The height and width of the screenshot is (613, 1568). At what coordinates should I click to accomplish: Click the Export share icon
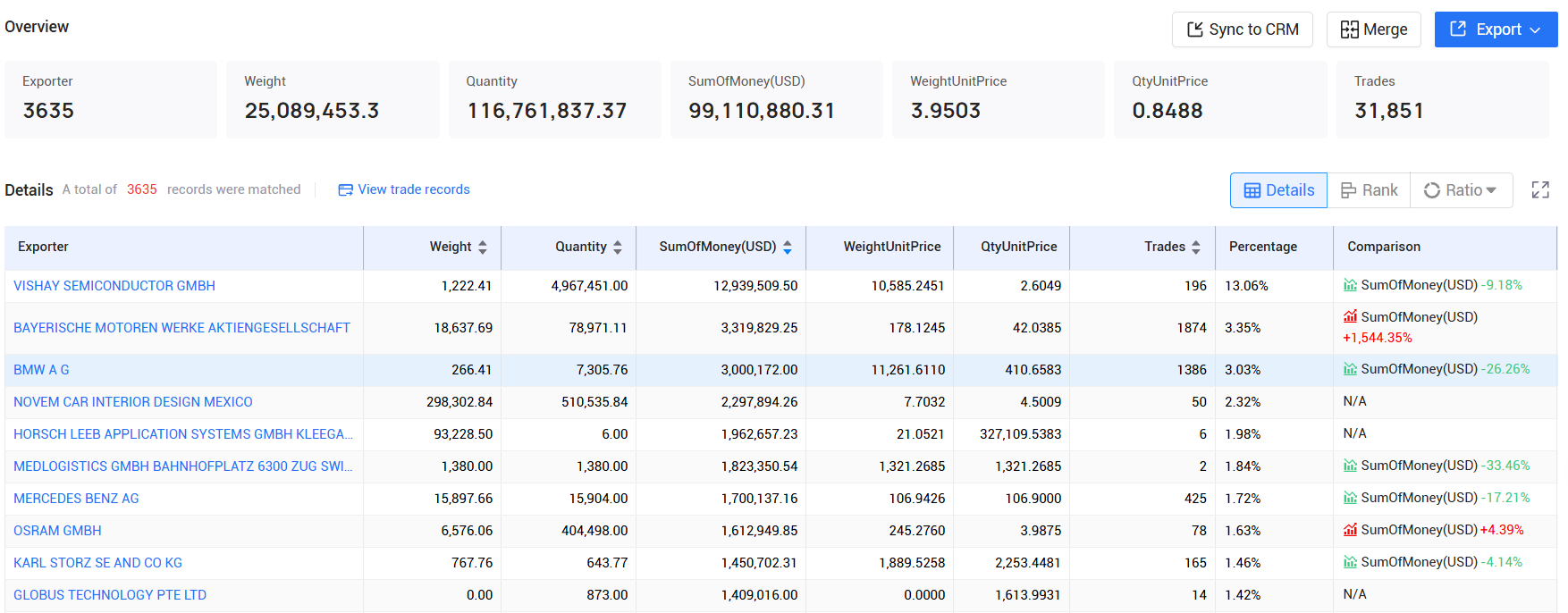pyautogui.click(x=1458, y=29)
